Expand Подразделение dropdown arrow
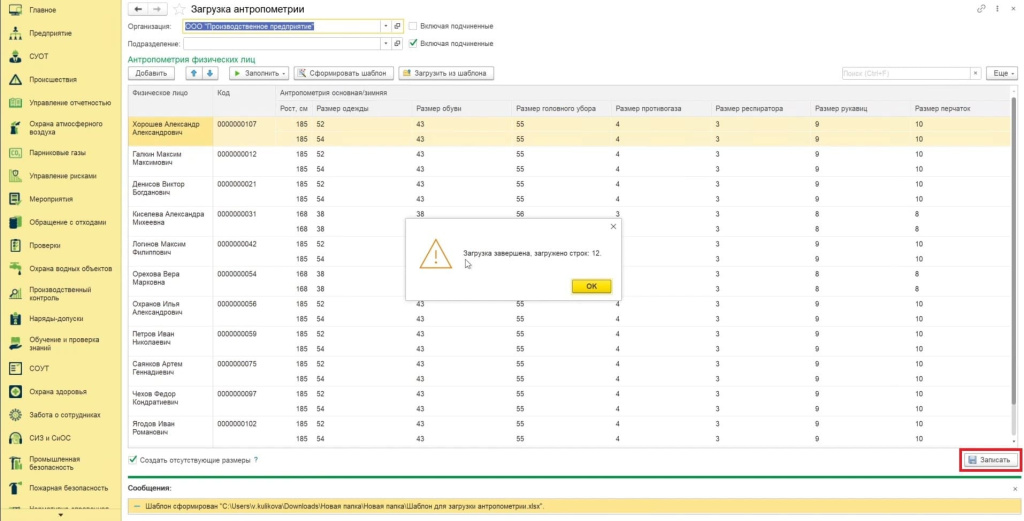 click(386, 44)
